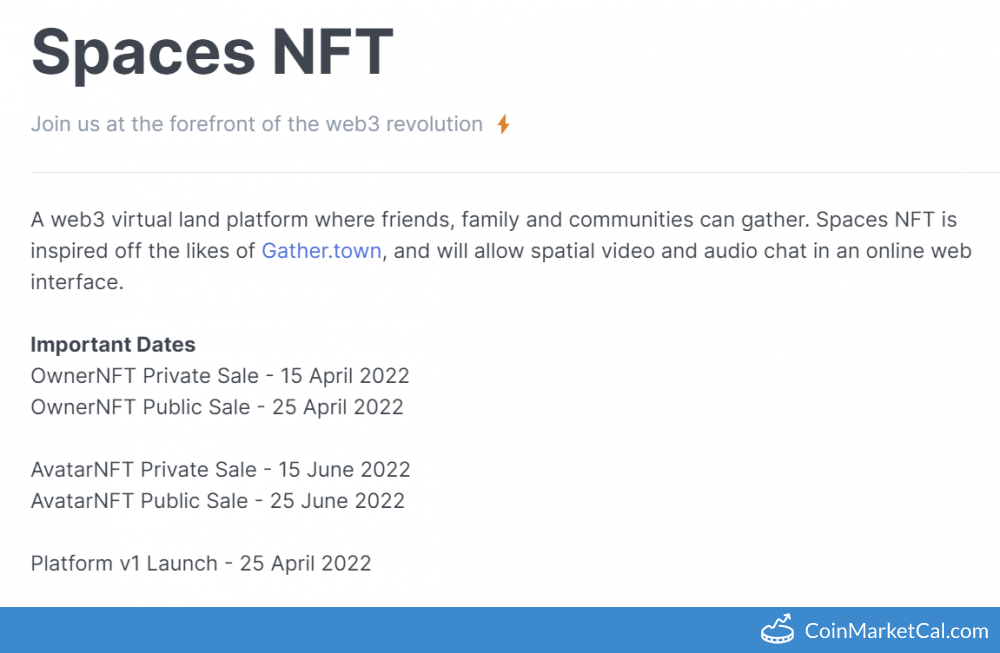
Task: Click the CoinMarketCal logo icon
Action: [x=777, y=630]
